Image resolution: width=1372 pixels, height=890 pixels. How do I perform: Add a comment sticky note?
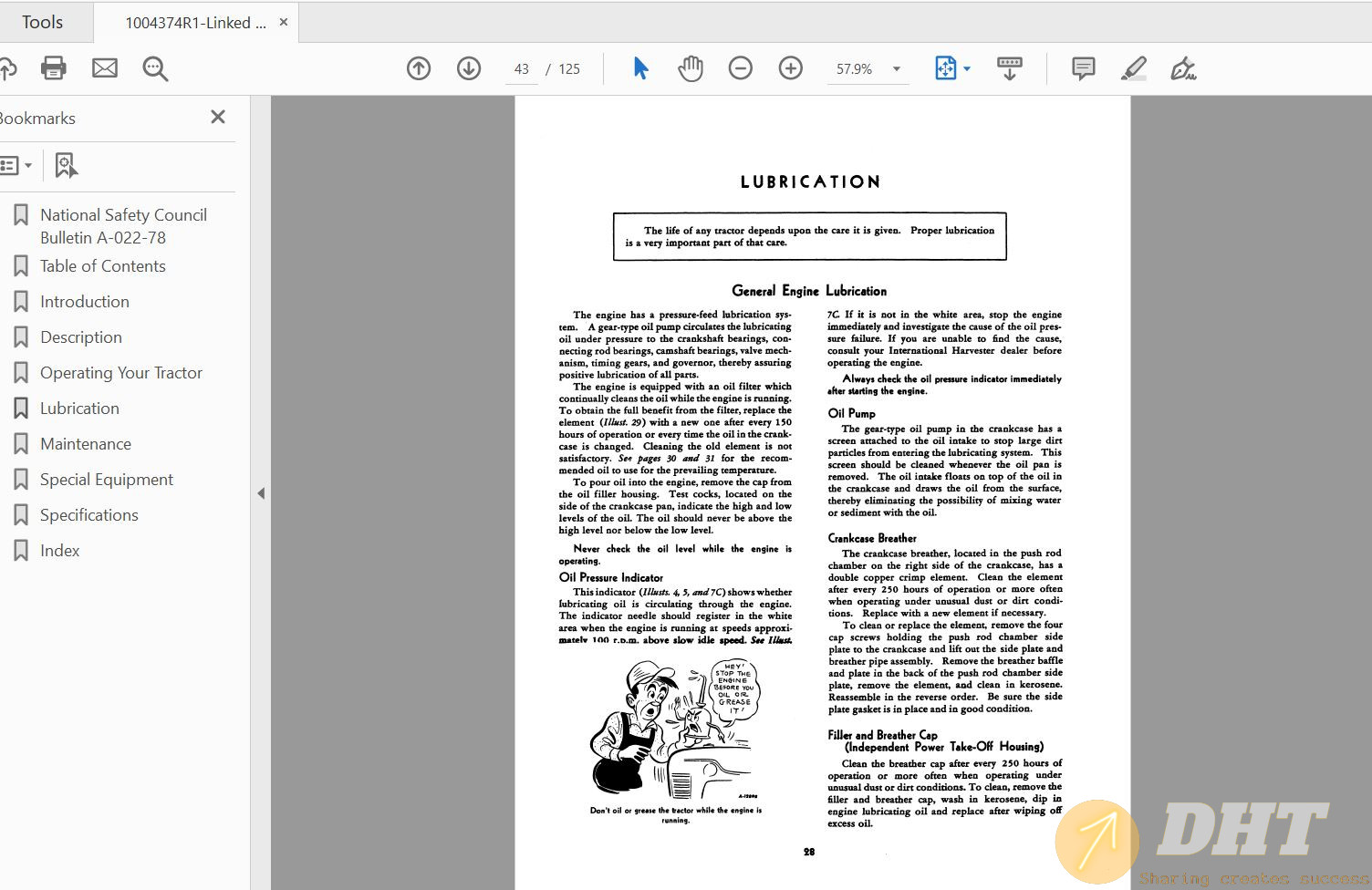1084,68
